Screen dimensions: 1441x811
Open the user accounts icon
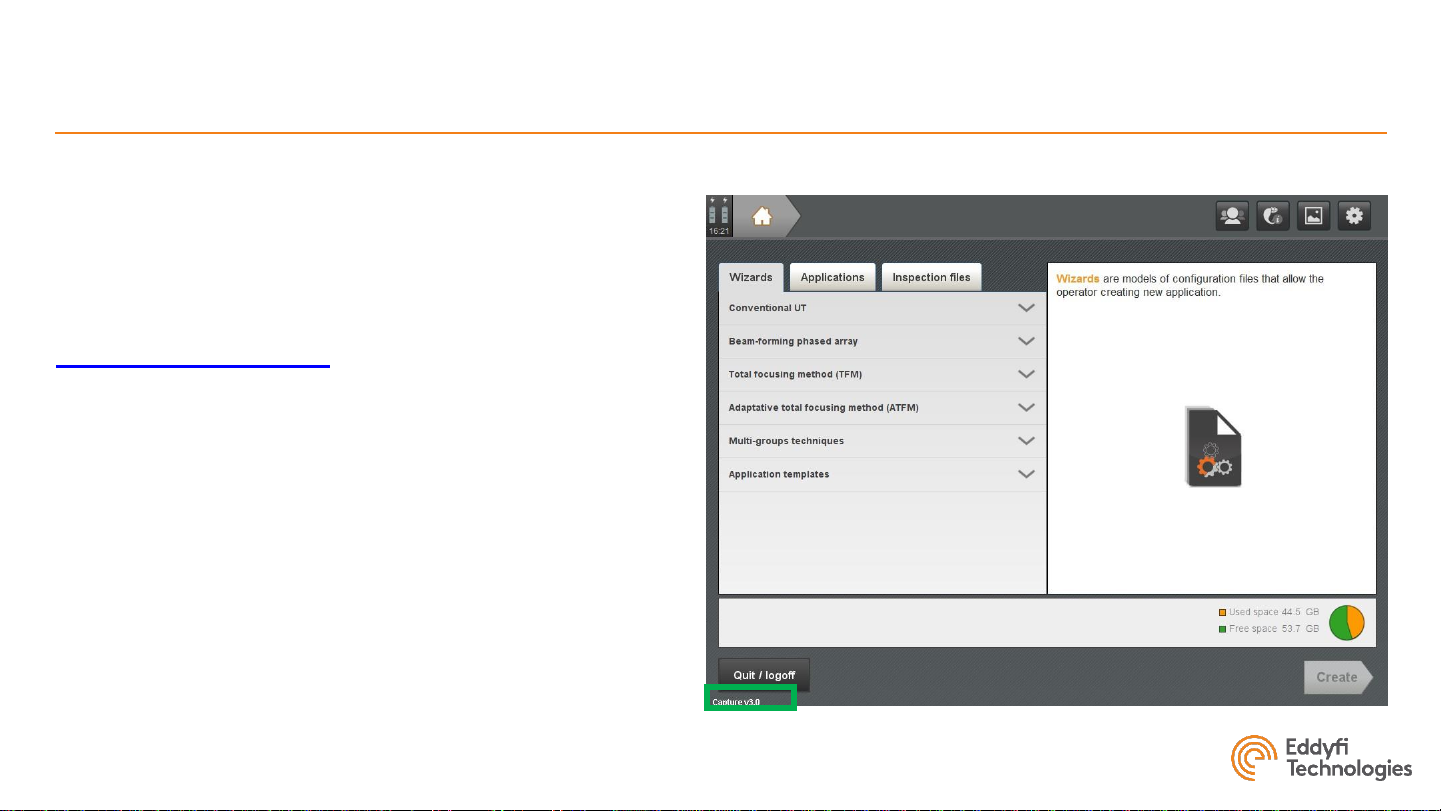[1232, 216]
